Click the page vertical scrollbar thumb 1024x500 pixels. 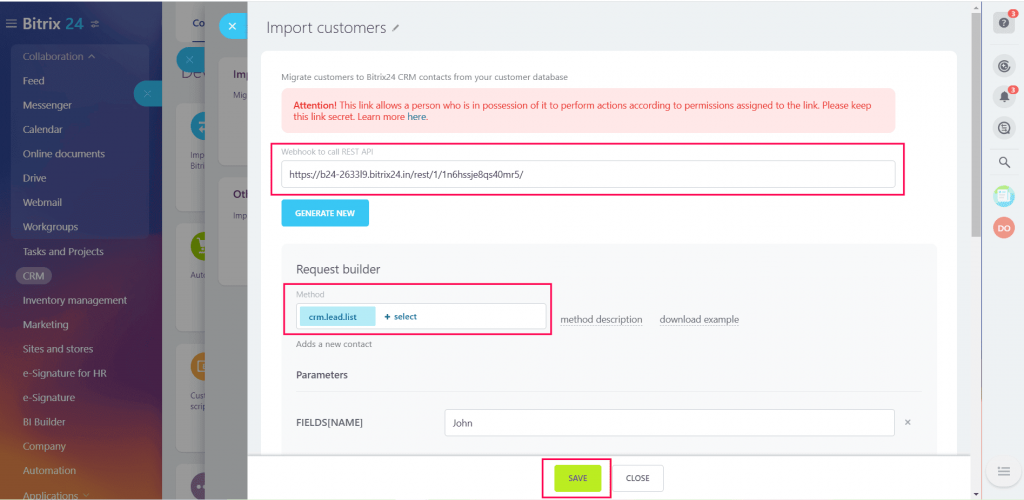tap(976, 124)
